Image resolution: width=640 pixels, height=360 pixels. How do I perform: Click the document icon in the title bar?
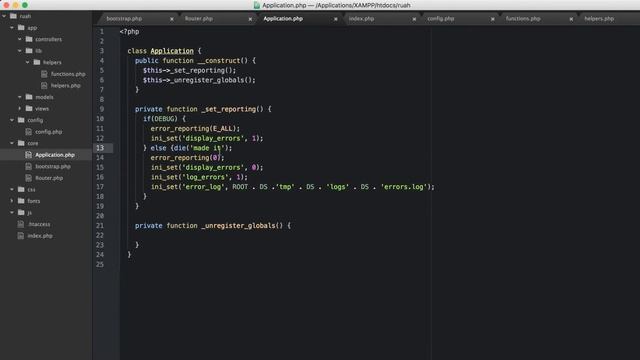pos(257,5)
